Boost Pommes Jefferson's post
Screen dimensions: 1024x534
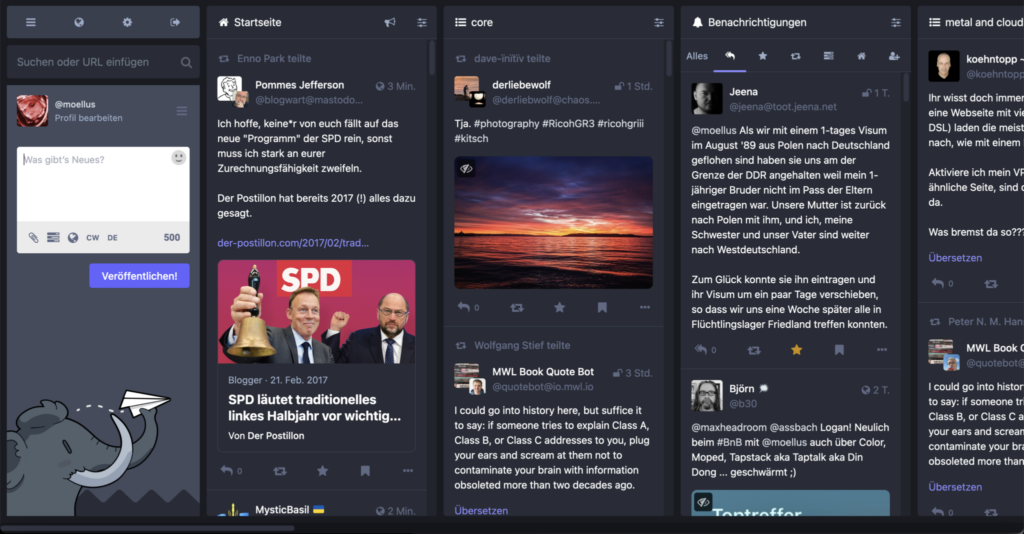point(280,471)
